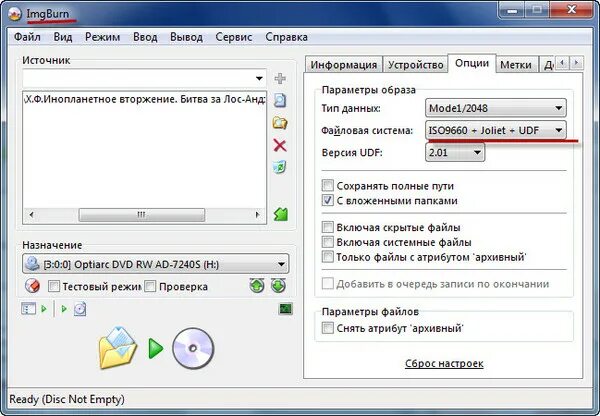This screenshot has height=416, width=600.
Task: Switch to the Метки tab
Action: tap(516, 65)
